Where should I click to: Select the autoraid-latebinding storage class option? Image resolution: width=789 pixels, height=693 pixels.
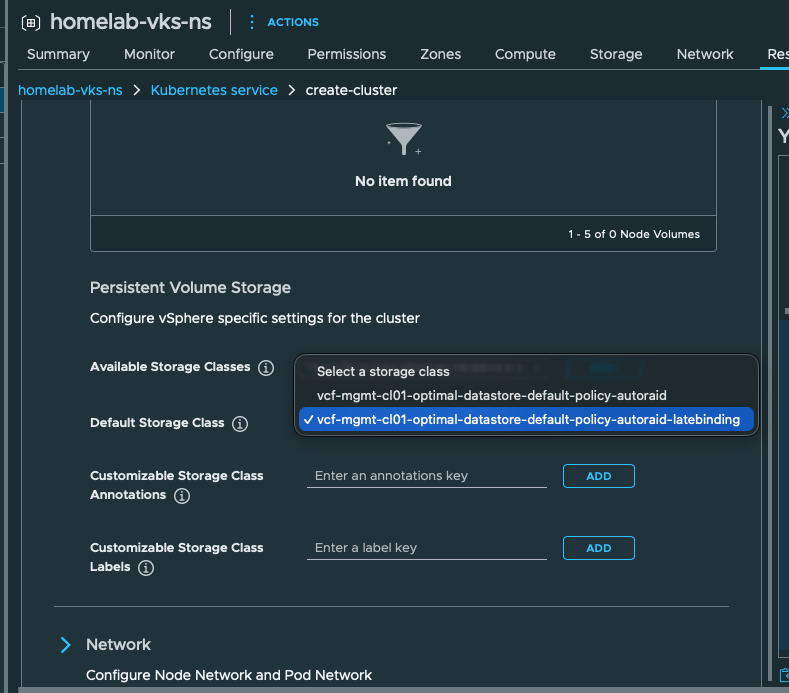click(526, 419)
